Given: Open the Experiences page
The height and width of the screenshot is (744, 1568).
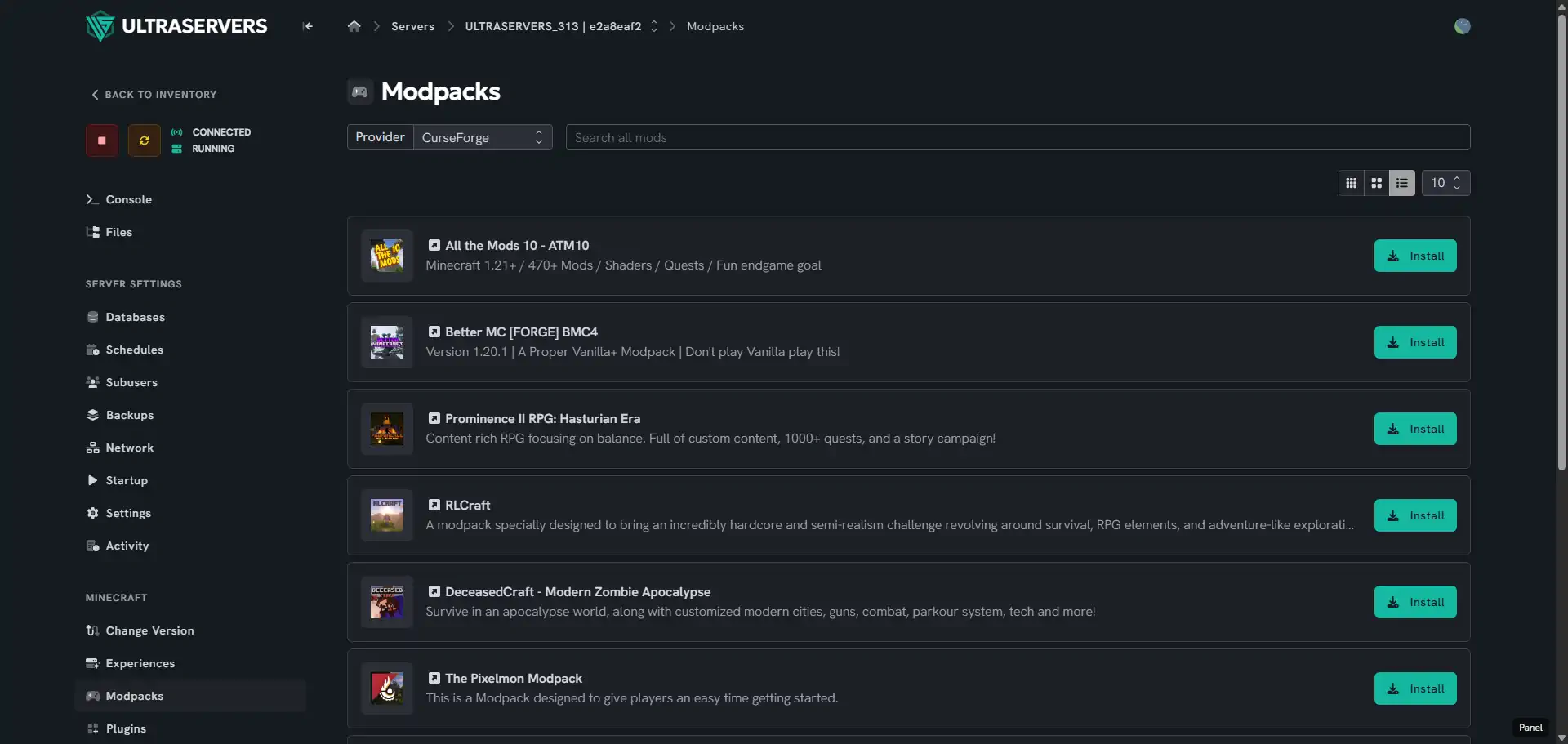Looking at the screenshot, I should point(131,663).
